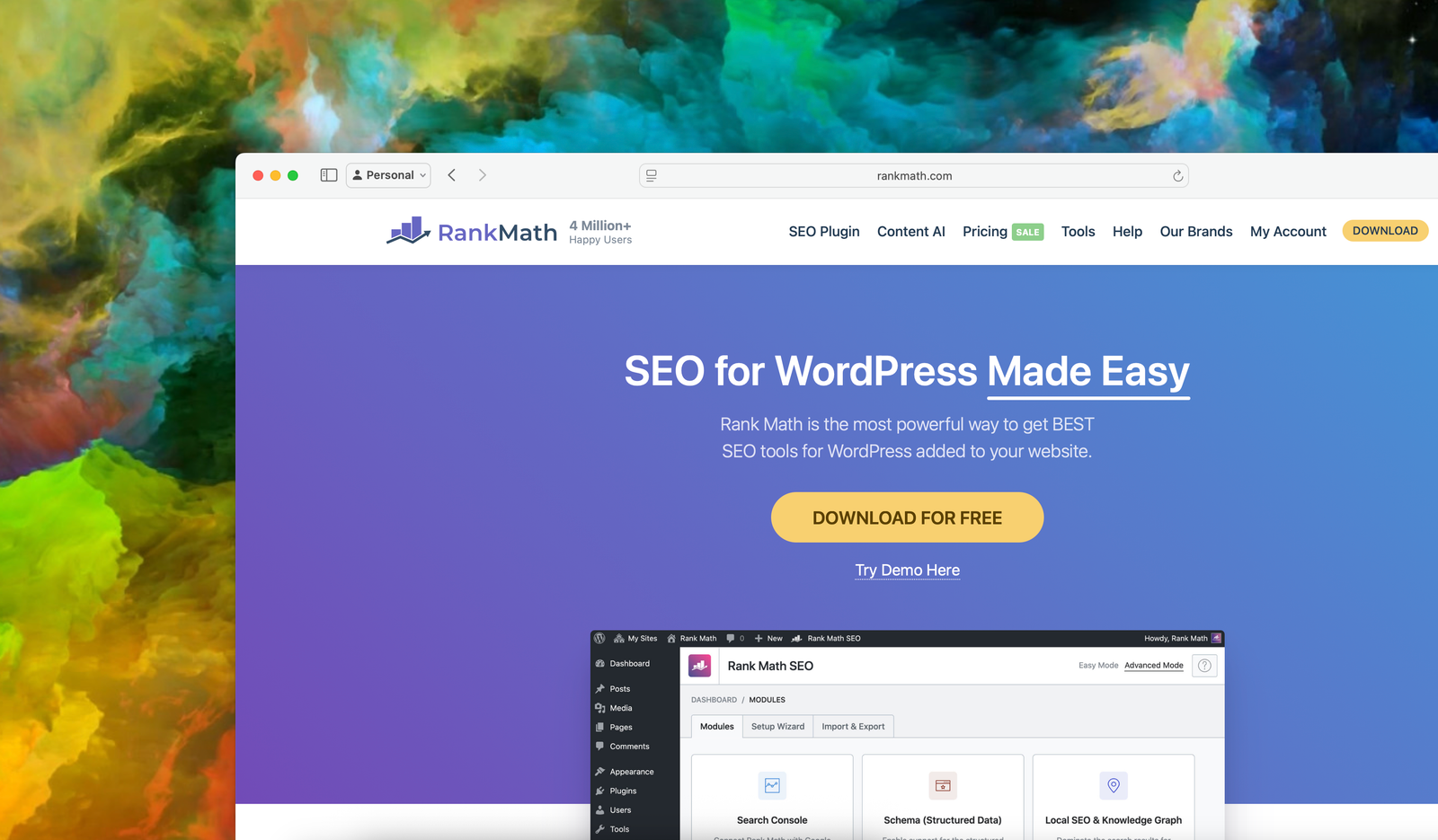Click the Schema (Structured Data) card title
This screenshot has height=840, width=1438.
click(943, 820)
